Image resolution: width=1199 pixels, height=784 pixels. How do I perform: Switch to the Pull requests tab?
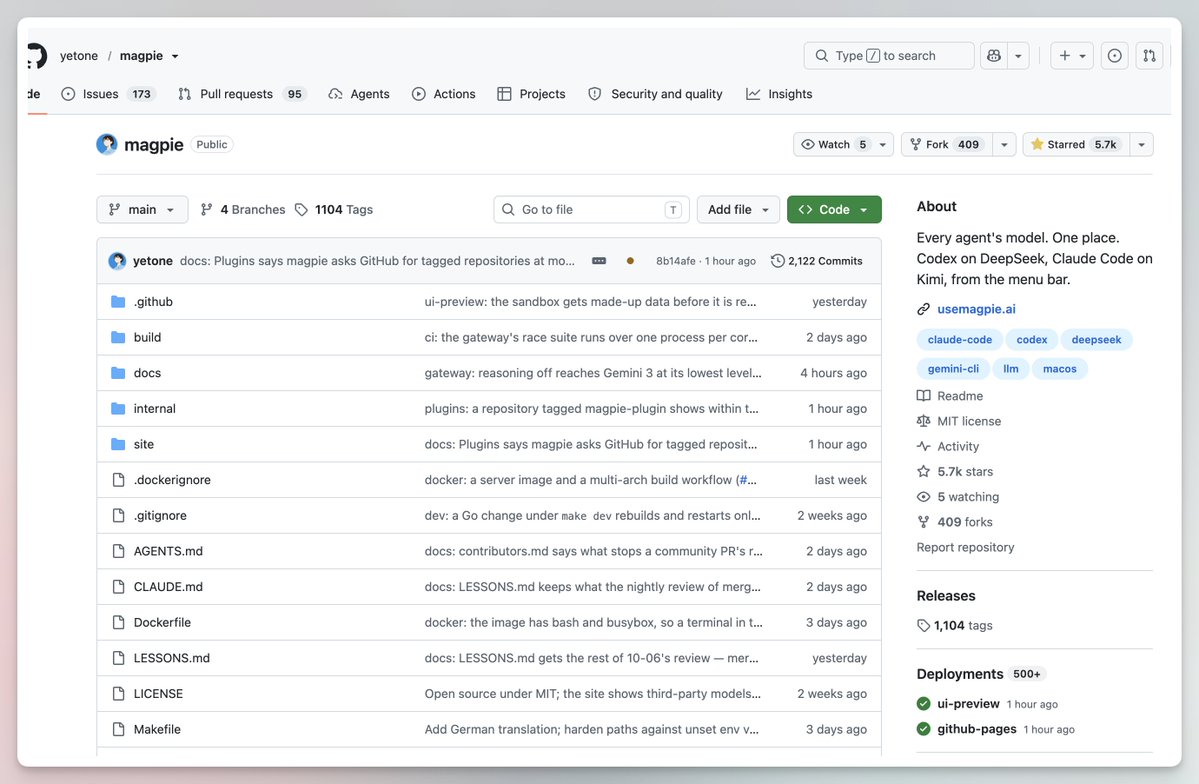241,94
